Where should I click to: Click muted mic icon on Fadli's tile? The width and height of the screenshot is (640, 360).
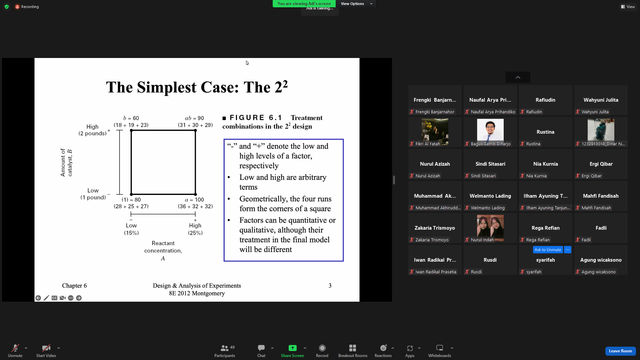(x=578, y=240)
